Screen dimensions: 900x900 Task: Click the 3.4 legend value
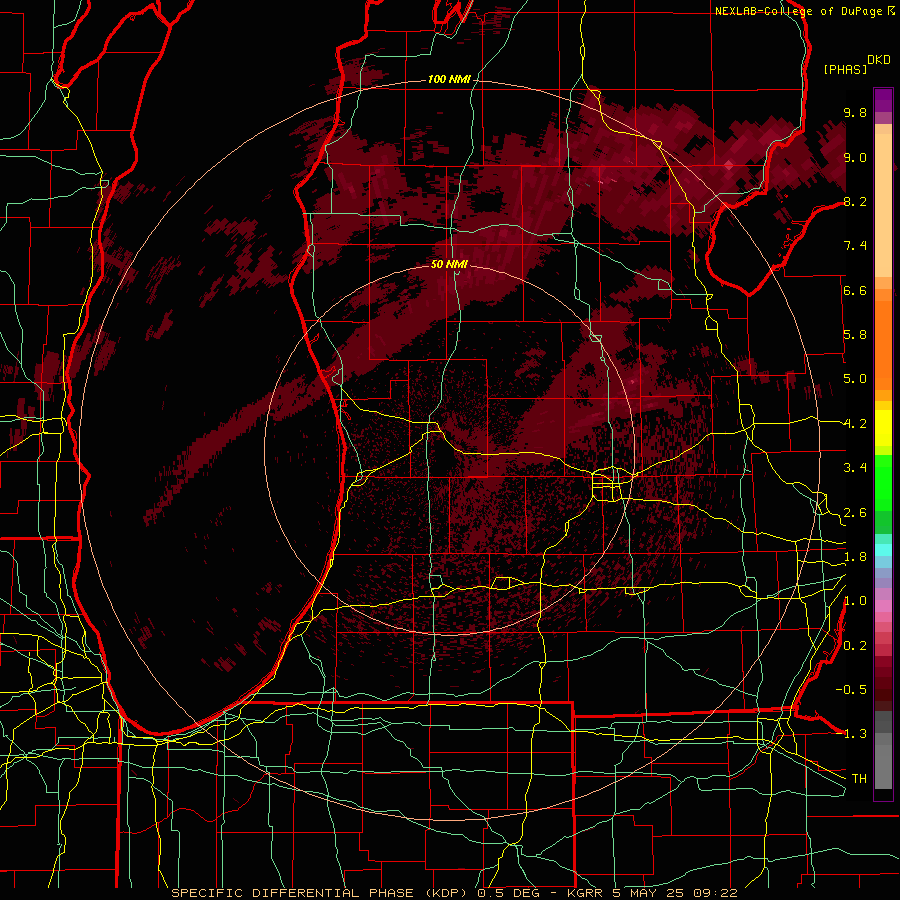pyautogui.click(x=855, y=468)
